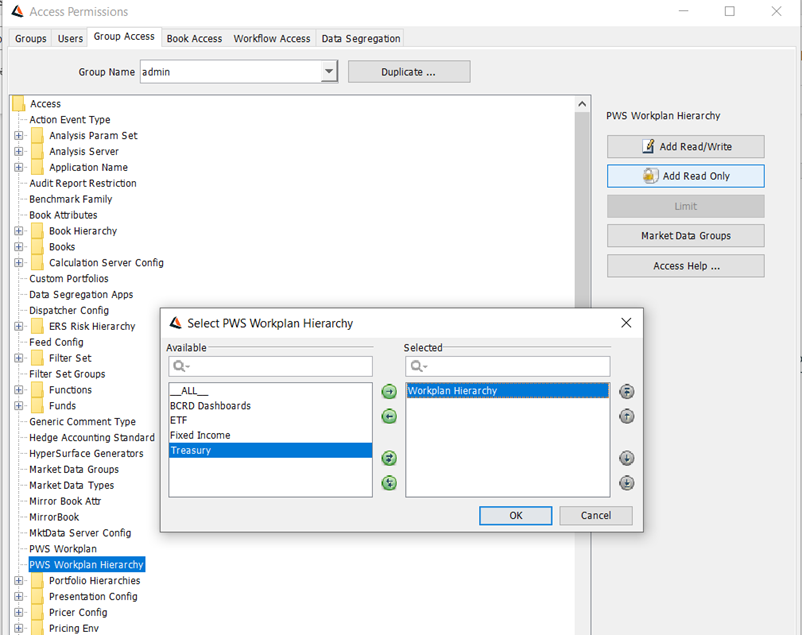Click the move-to-bottom arrow icon

coord(627,483)
